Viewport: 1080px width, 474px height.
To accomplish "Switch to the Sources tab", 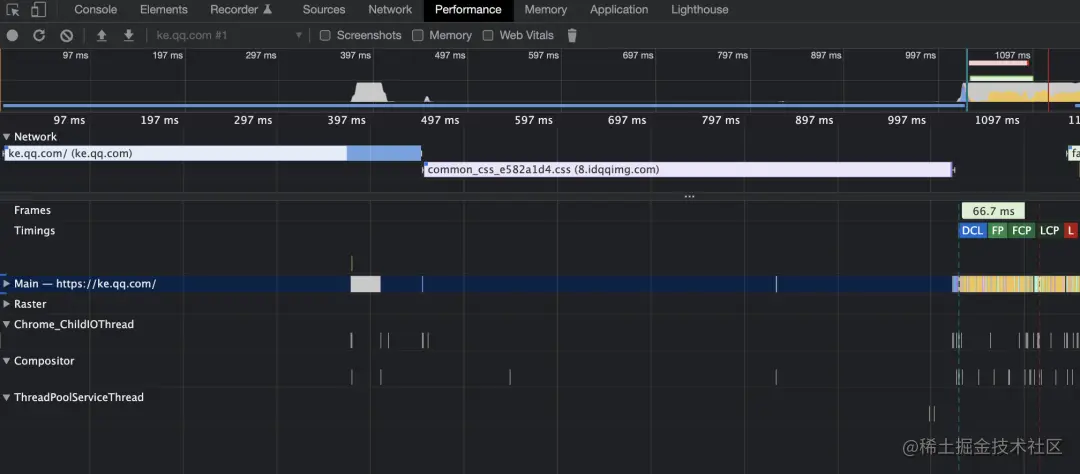I will (324, 10).
